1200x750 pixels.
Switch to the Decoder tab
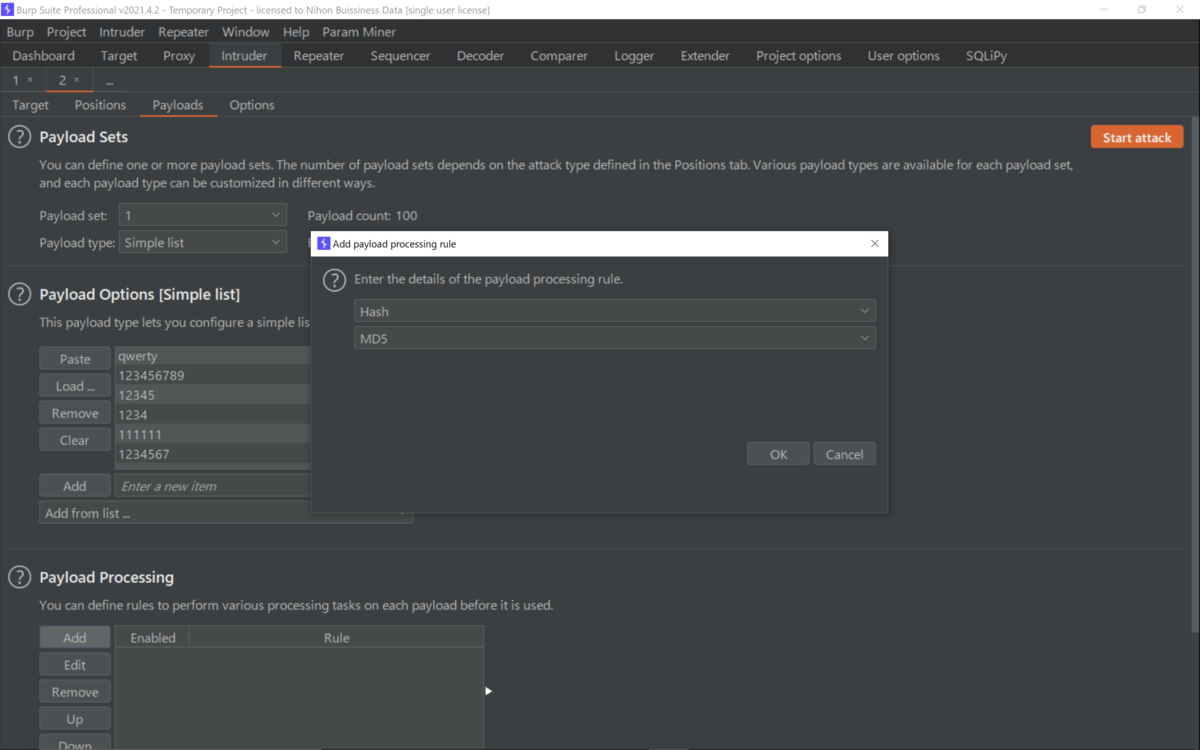click(x=480, y=56)
